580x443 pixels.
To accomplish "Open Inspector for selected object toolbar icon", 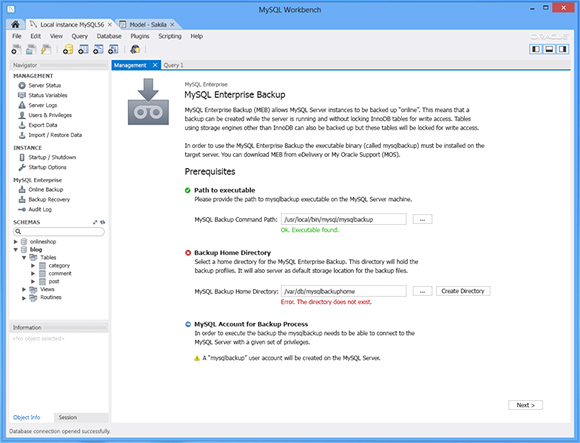I will (x=46, y=49).
